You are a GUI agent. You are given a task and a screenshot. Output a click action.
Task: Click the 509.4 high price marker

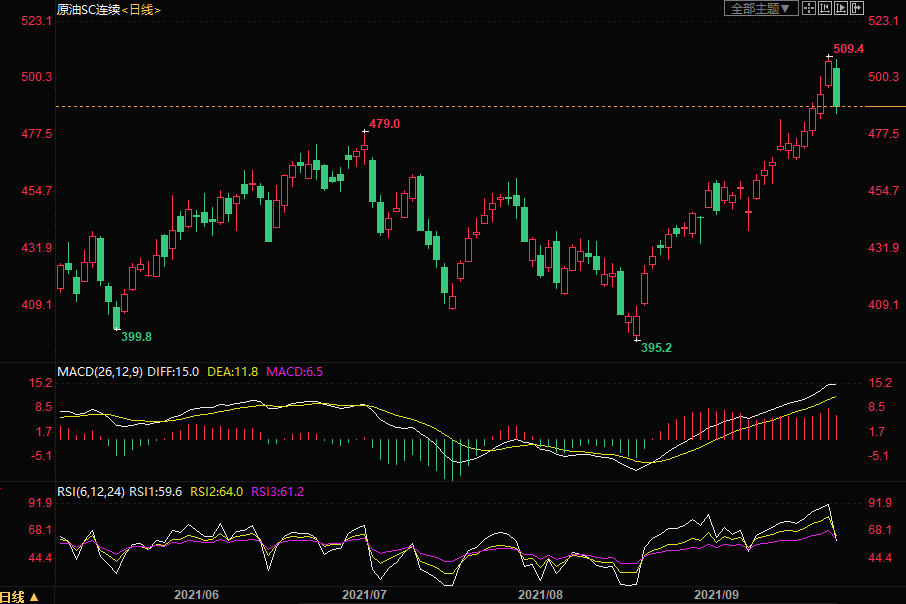pyautogui.click(x=847, y=49)
